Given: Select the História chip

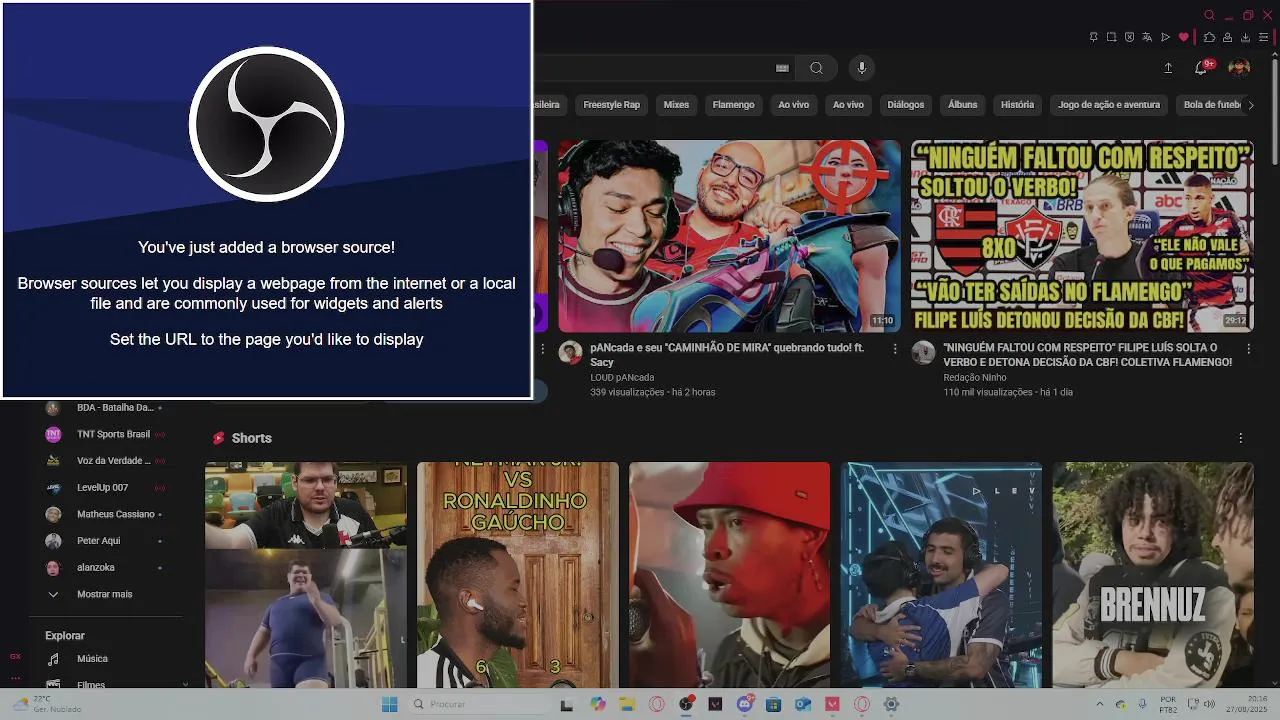Looking at the screenshot, I should [1017, 104].
